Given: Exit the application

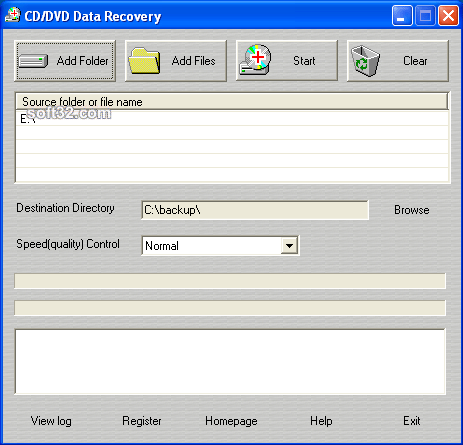Looking at the screenshot, I should (412, 421).
